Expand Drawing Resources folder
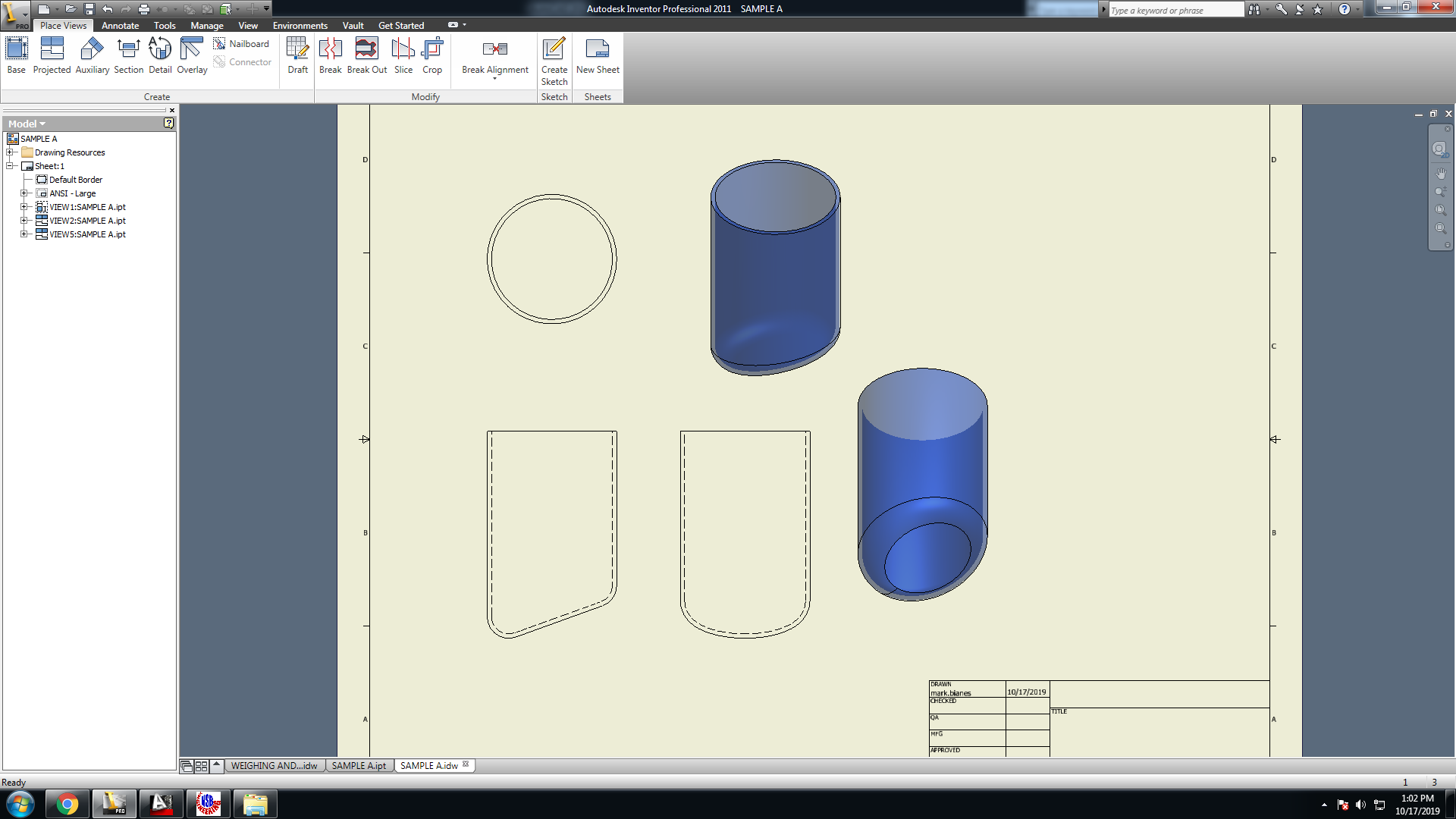Image resolution: width=1456 pixels, height=819 pixels. click(11, 152)
